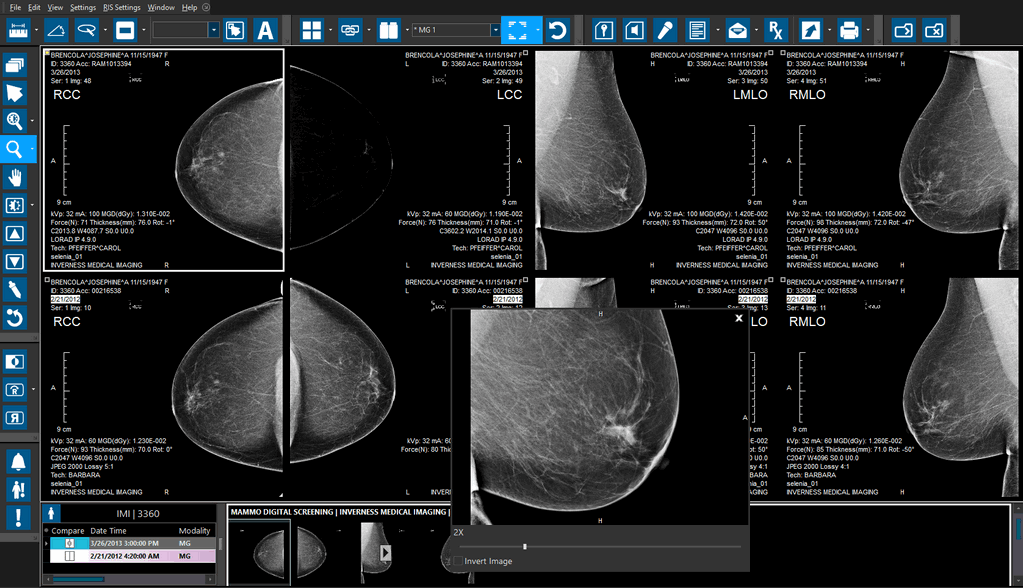Image resolution: width=1023 pixels, height=588 pixels.
Task: Click the magnification slider handle
Action: (x=525, y=546)
